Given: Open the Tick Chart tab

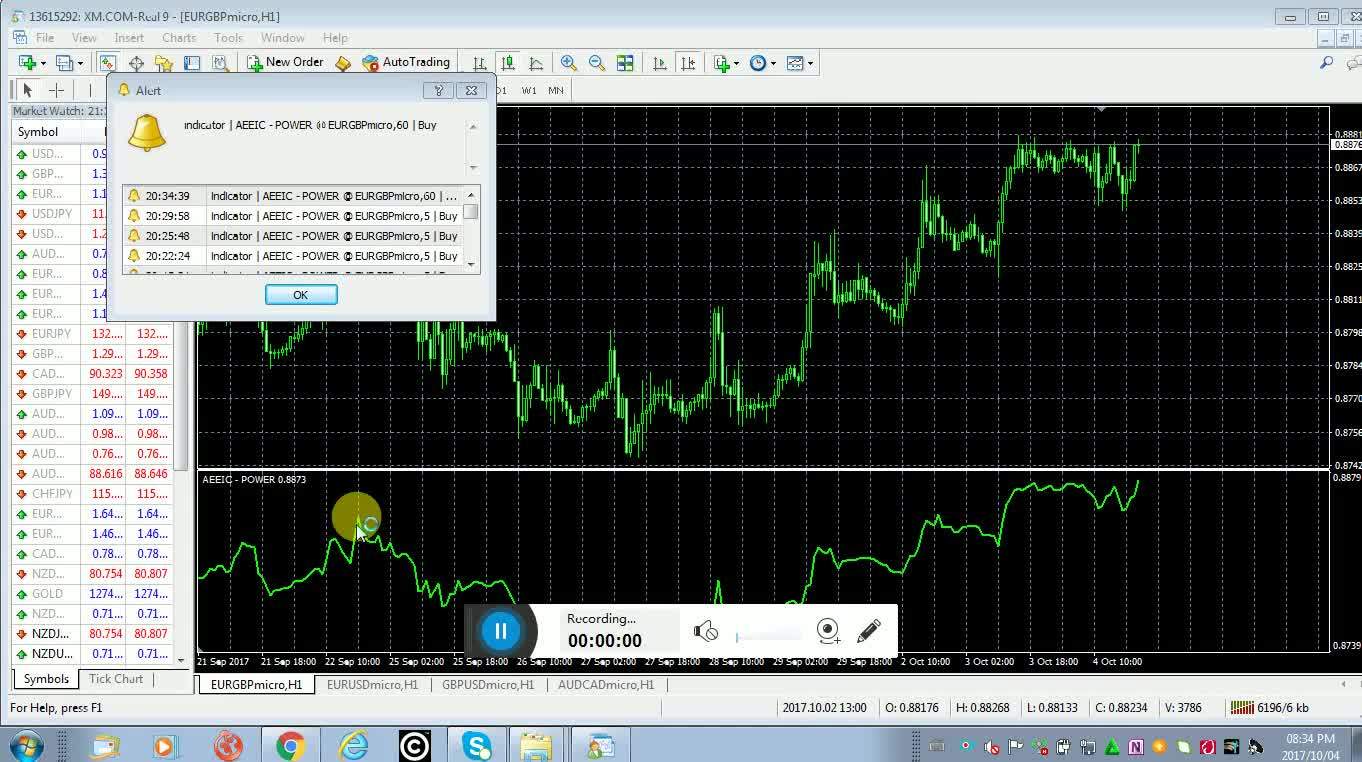Looking at the screenshot, I should (116, 679).
